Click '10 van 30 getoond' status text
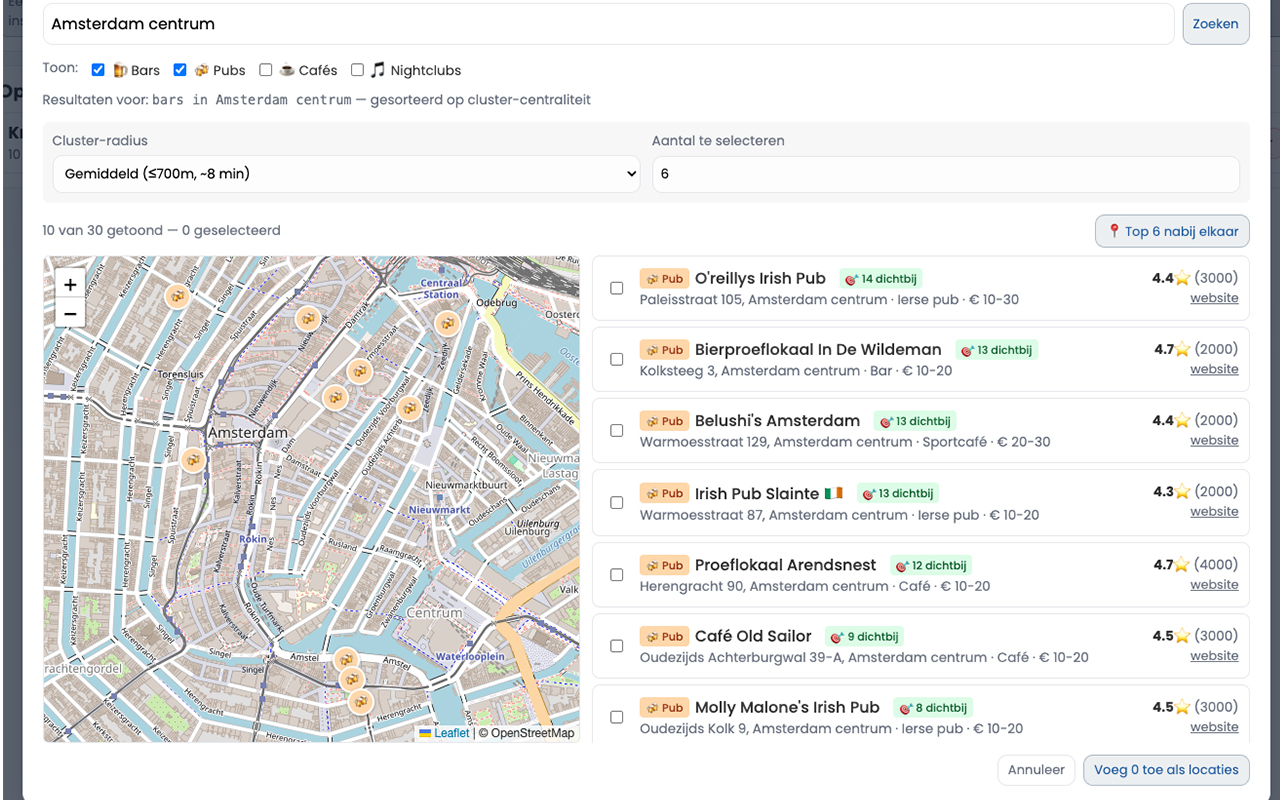1280x800 pixels. [x=103, y=231]
